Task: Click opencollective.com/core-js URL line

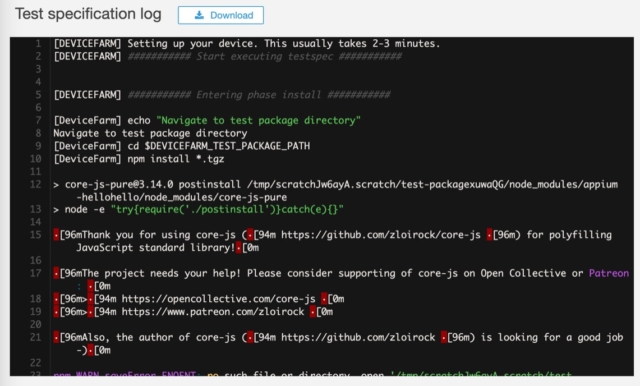Action: 199,299
